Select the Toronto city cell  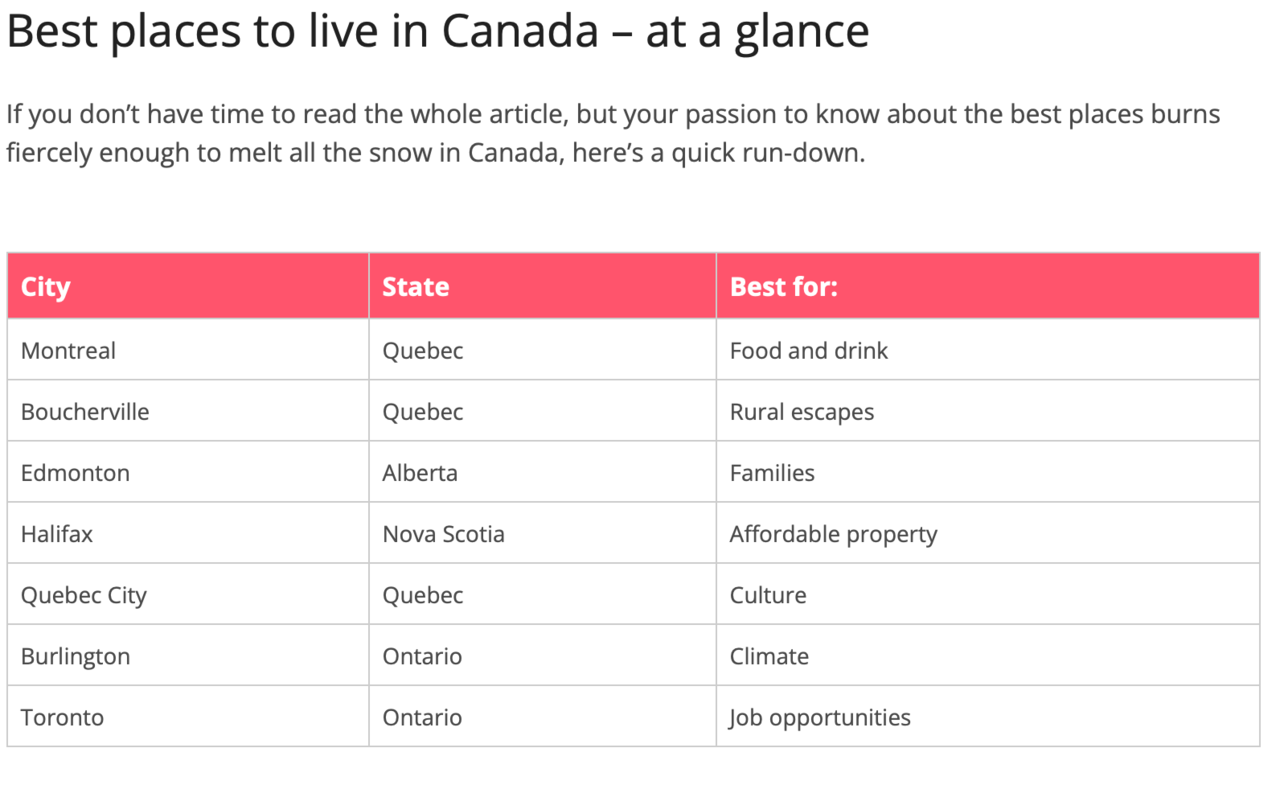pyautogui.click(x=63, y=717)
